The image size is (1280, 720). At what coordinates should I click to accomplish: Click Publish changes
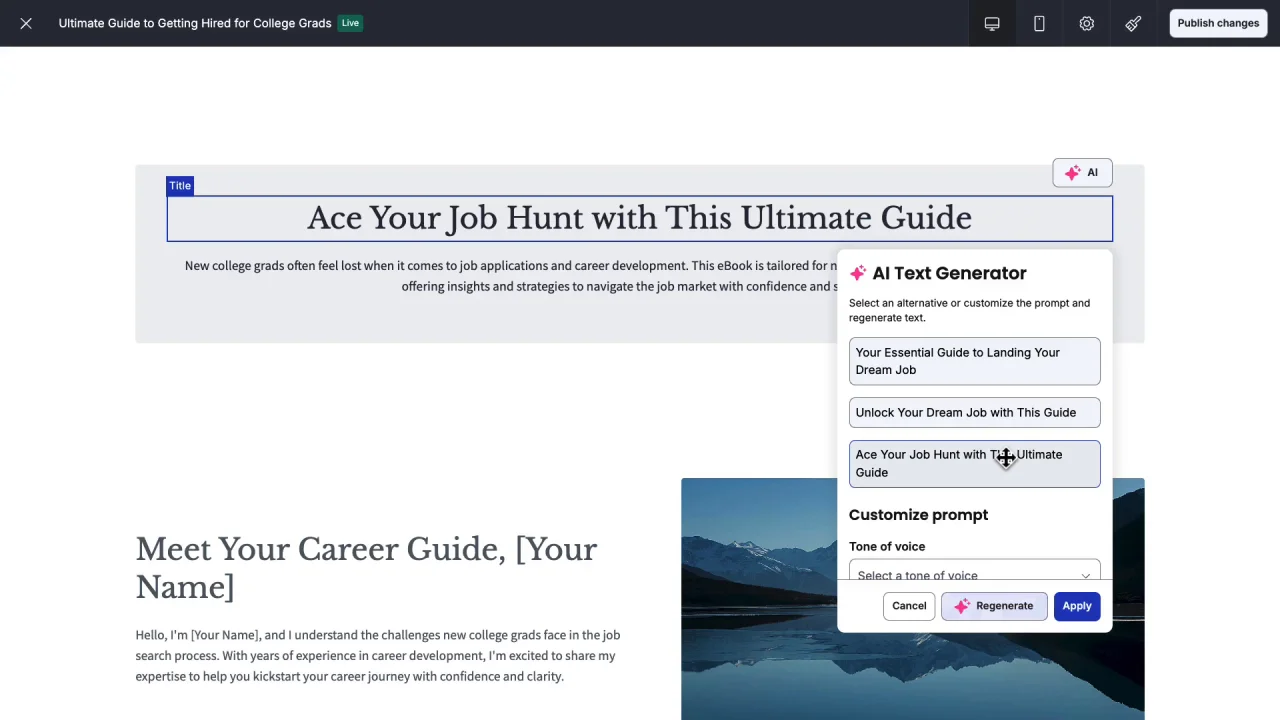(x=1218, y=23)
